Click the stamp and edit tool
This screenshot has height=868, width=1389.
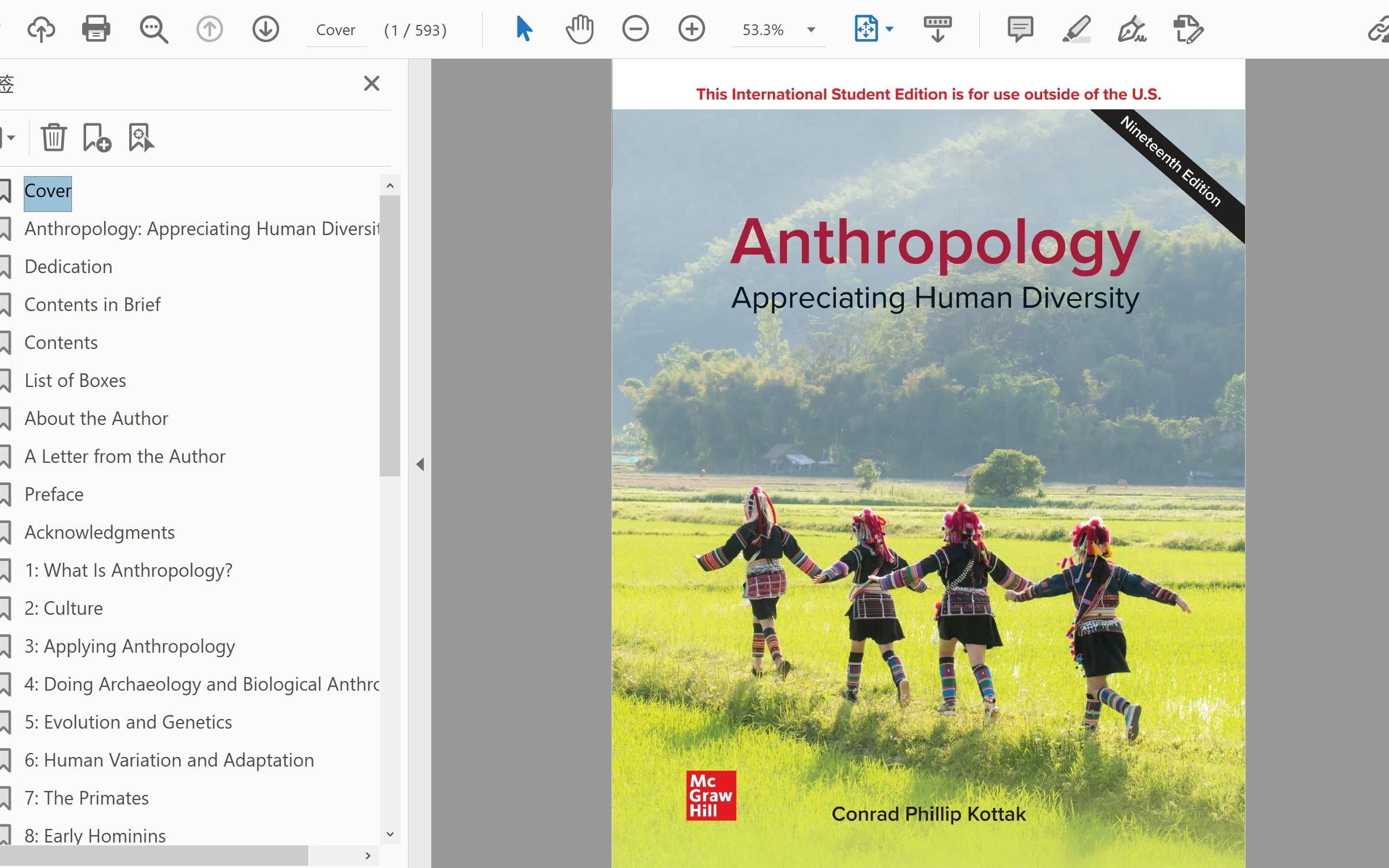(1187, 29)
